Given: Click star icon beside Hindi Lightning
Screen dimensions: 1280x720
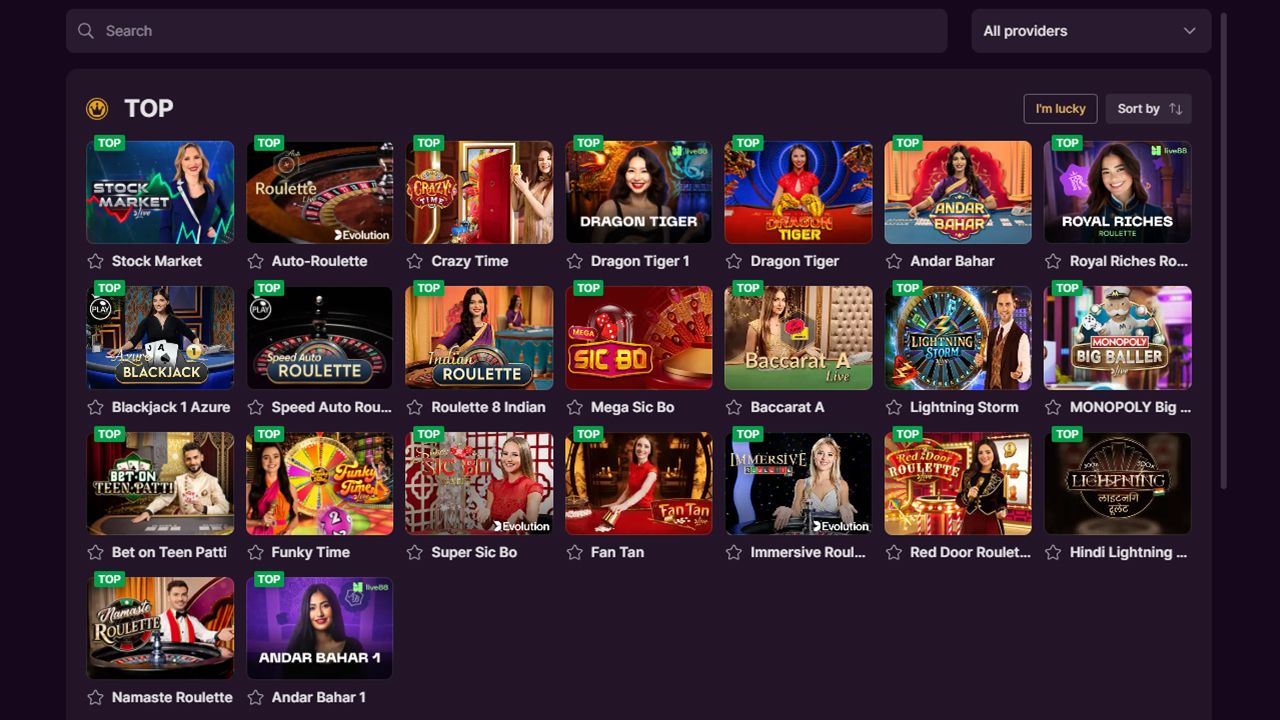Looking at the screenshot, I should click(x=1053, y=552).
